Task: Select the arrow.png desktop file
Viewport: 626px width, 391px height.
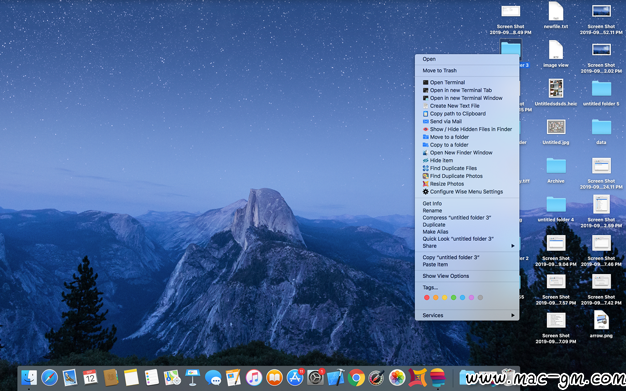Action: point(601,324)
